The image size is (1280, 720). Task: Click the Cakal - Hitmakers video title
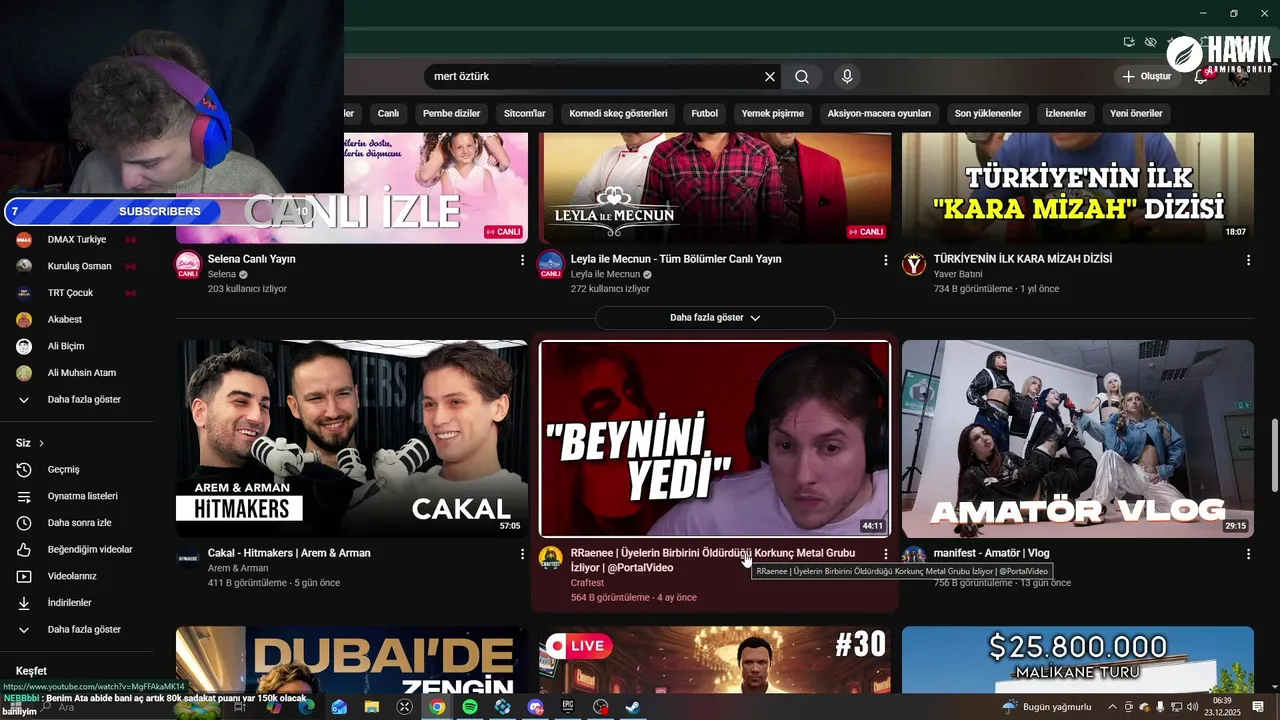click(289, 553)
